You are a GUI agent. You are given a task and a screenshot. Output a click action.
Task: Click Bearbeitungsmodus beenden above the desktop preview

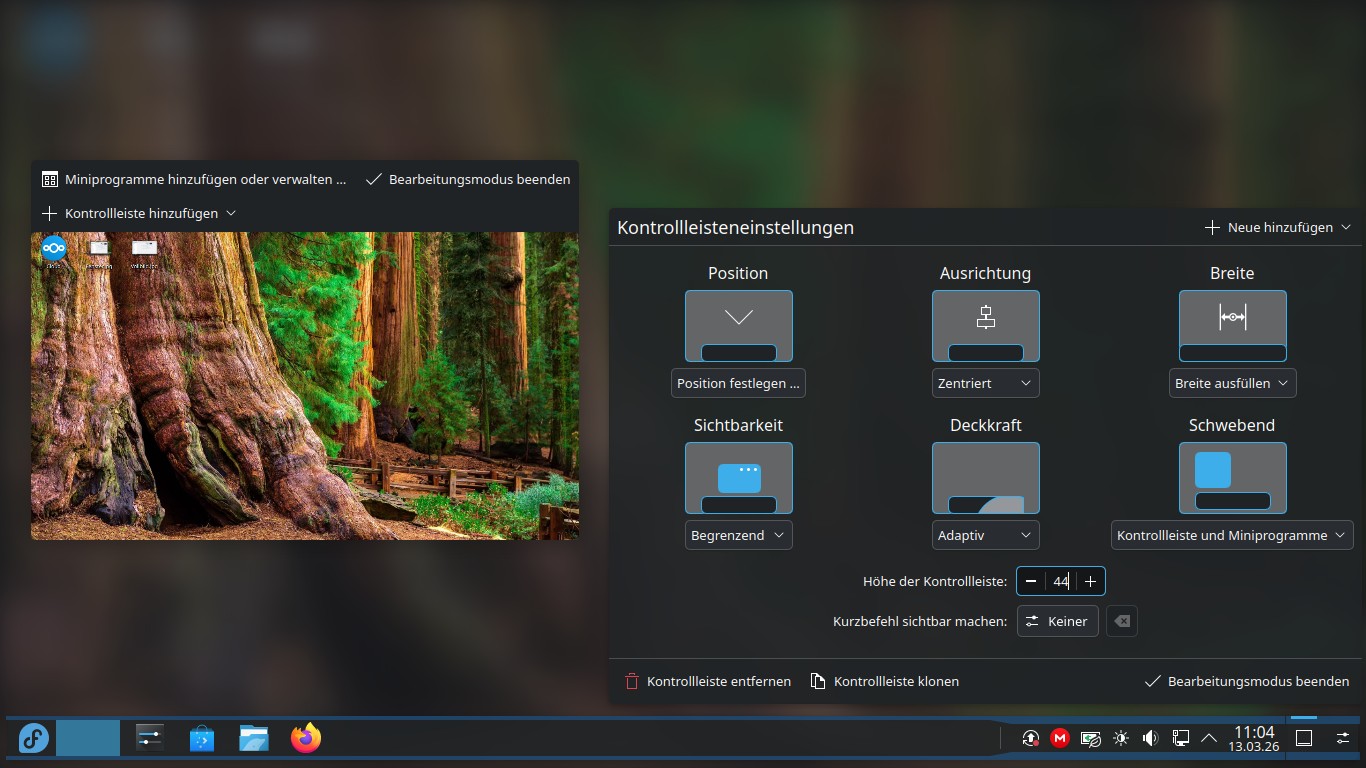point(468,180)
